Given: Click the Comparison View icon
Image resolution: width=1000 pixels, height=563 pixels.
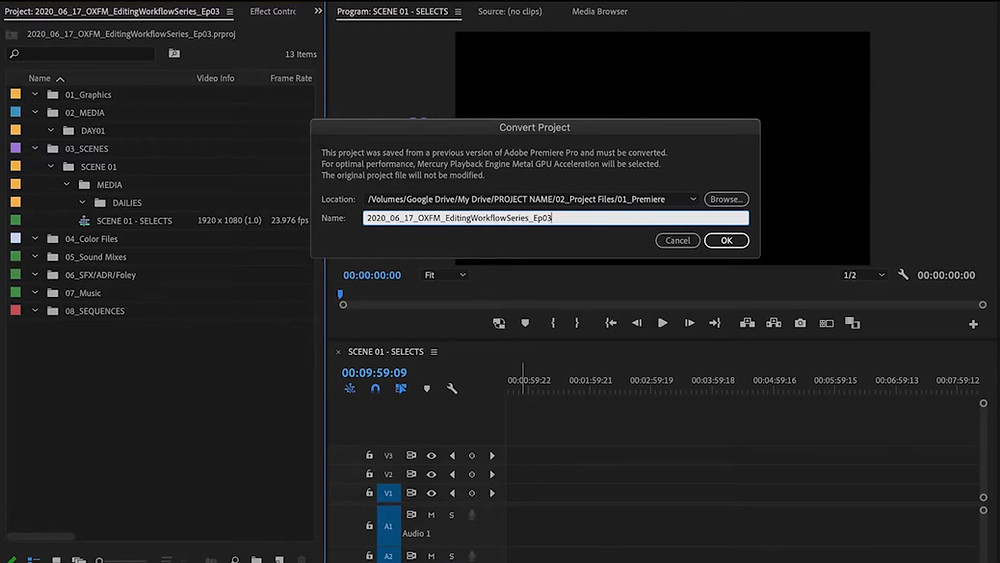Looking at the screenshot, I should (827, 323).
